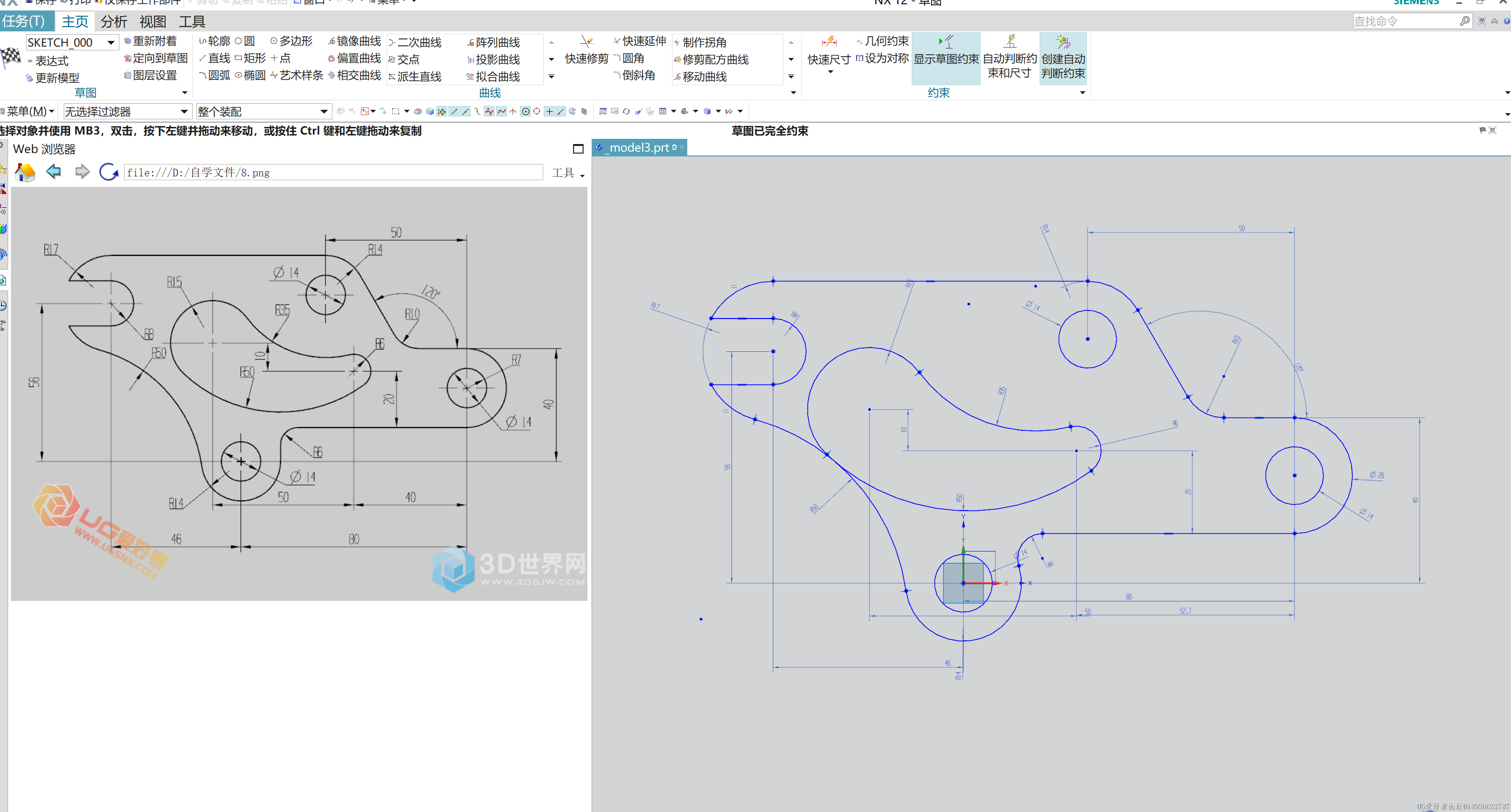Click 设为对称 (Make Symmetric) tool
The width and height of the screenshot is (1511, 812).
882,58
